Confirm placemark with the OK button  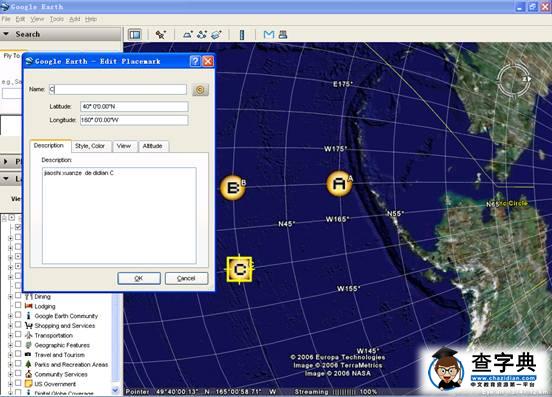[139, 278]
